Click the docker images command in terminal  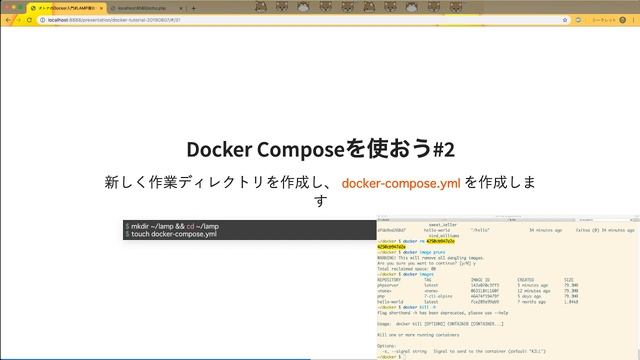click(418, 274)
